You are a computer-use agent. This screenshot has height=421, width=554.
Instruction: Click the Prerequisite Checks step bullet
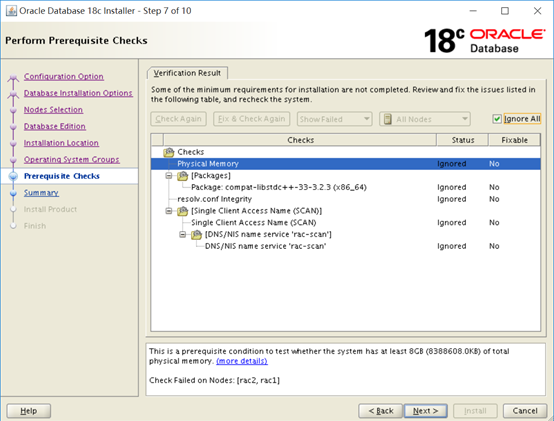[x=13, y=176]
